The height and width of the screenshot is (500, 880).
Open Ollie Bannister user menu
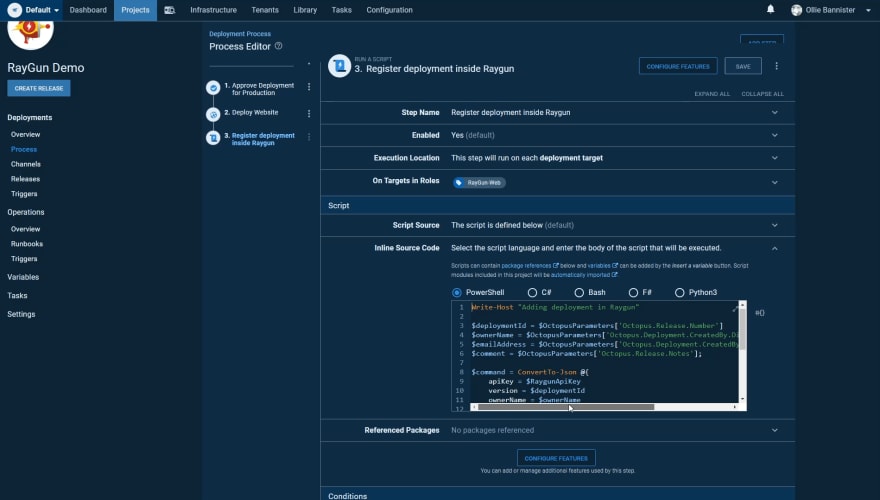pos(831,10)
